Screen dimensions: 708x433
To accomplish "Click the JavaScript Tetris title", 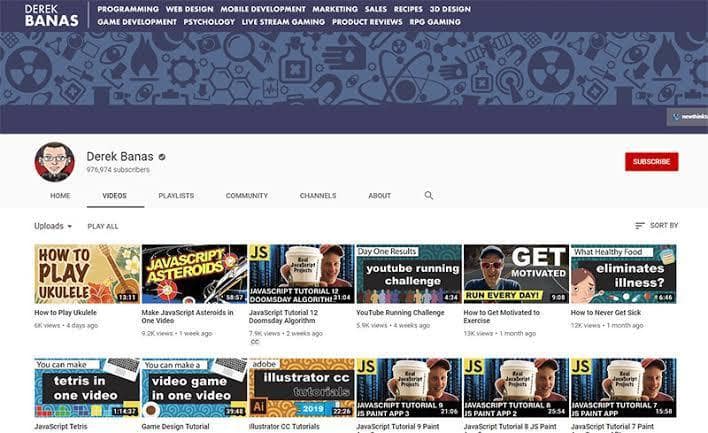I will pyautogui.click(x=61, y=426).
